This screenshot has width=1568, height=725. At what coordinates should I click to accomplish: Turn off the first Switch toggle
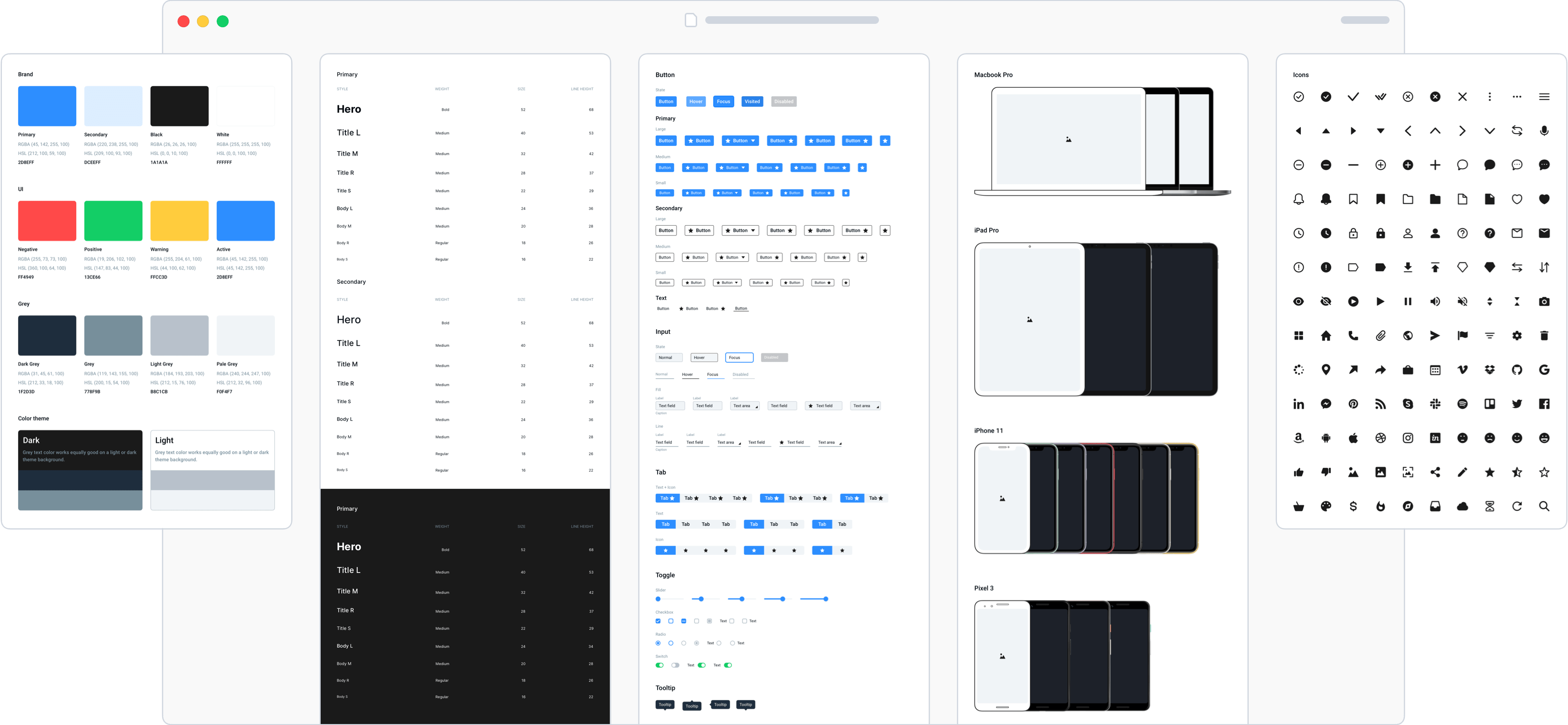[x=659, y=665]
